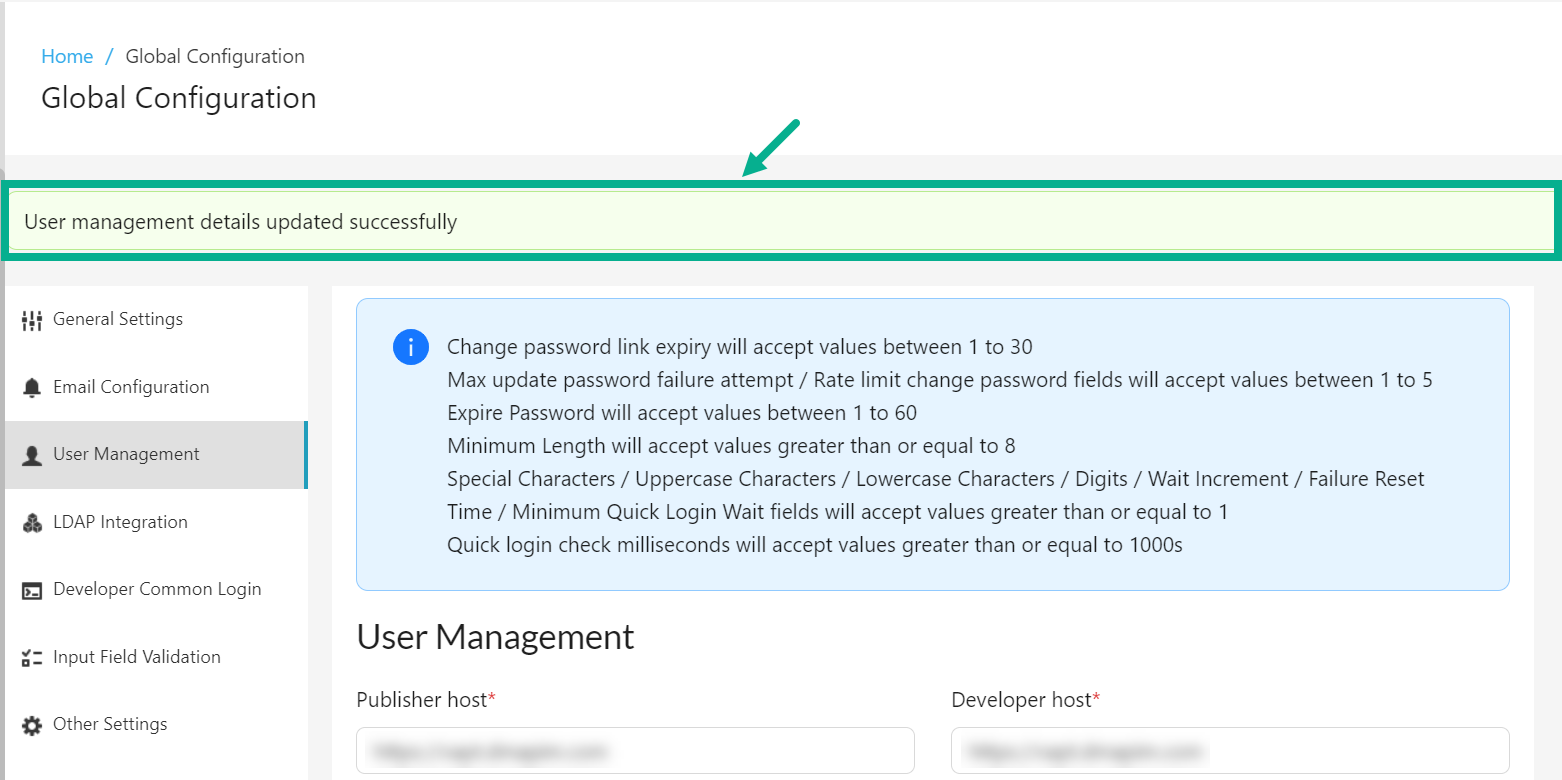Click the Publisher host input field
This screenshot has width=1562, height=780.
(x=634, y=750)
